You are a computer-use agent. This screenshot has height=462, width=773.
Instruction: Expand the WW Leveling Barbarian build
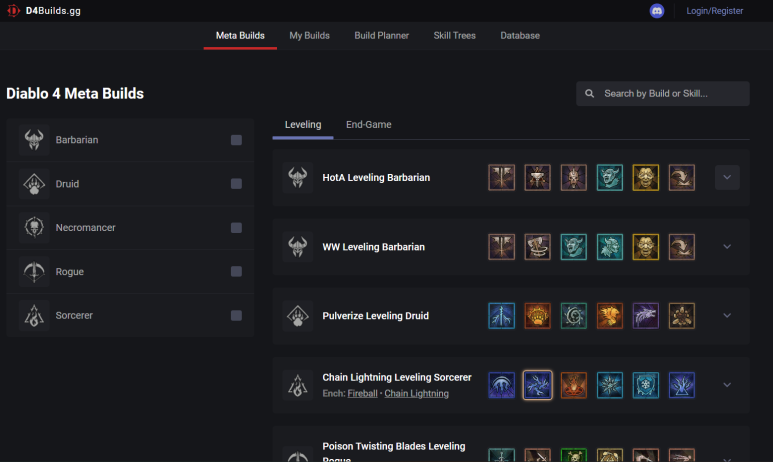[x=727, y=247]
